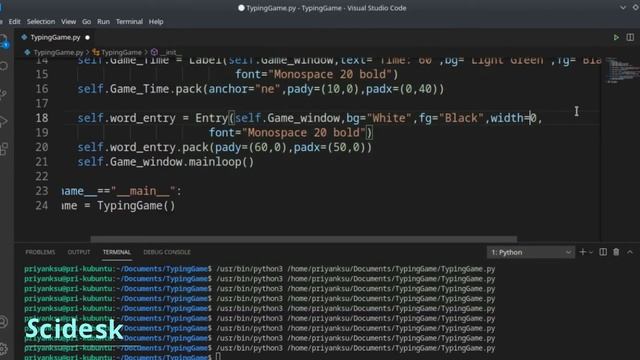This screenshot has width=640, height=360.
Task: Close the unsaved TypingGame.py tab dot
Action: (x=87, y=38)
